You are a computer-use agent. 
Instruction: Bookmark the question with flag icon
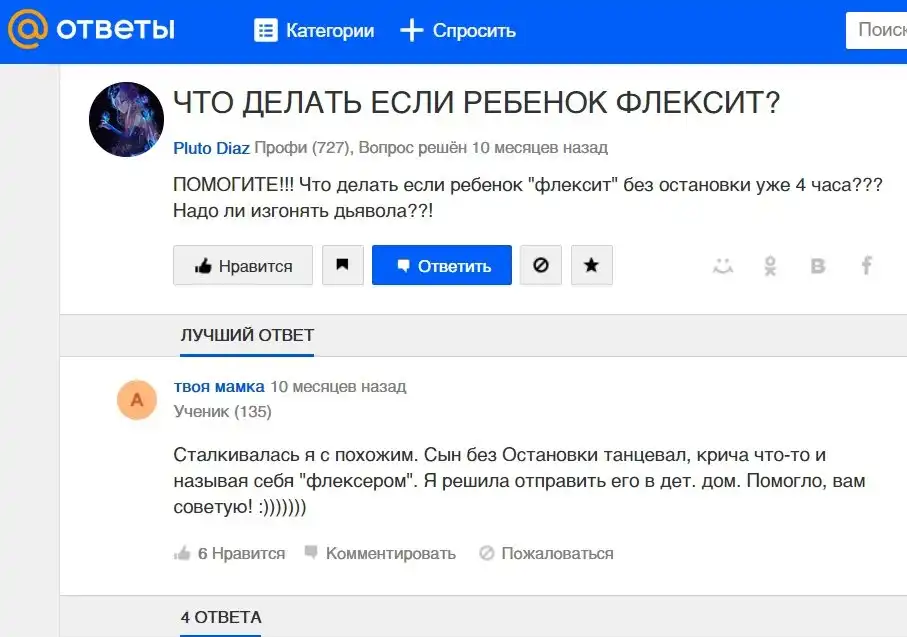point(343,265)
